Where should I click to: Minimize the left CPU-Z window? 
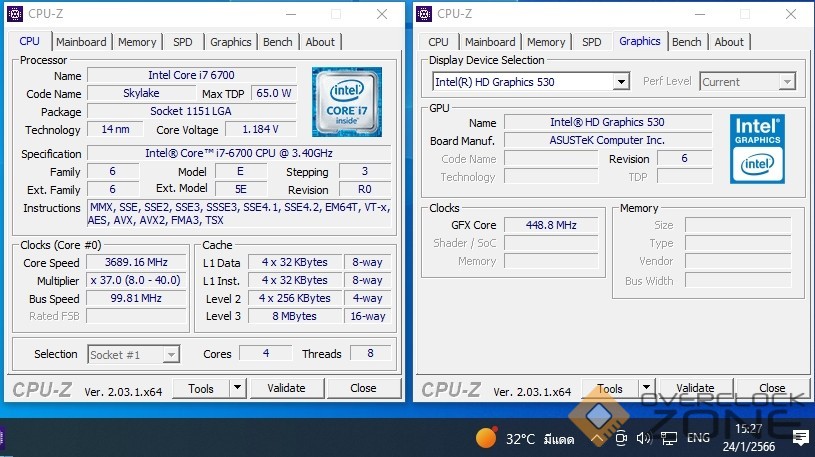291,14
